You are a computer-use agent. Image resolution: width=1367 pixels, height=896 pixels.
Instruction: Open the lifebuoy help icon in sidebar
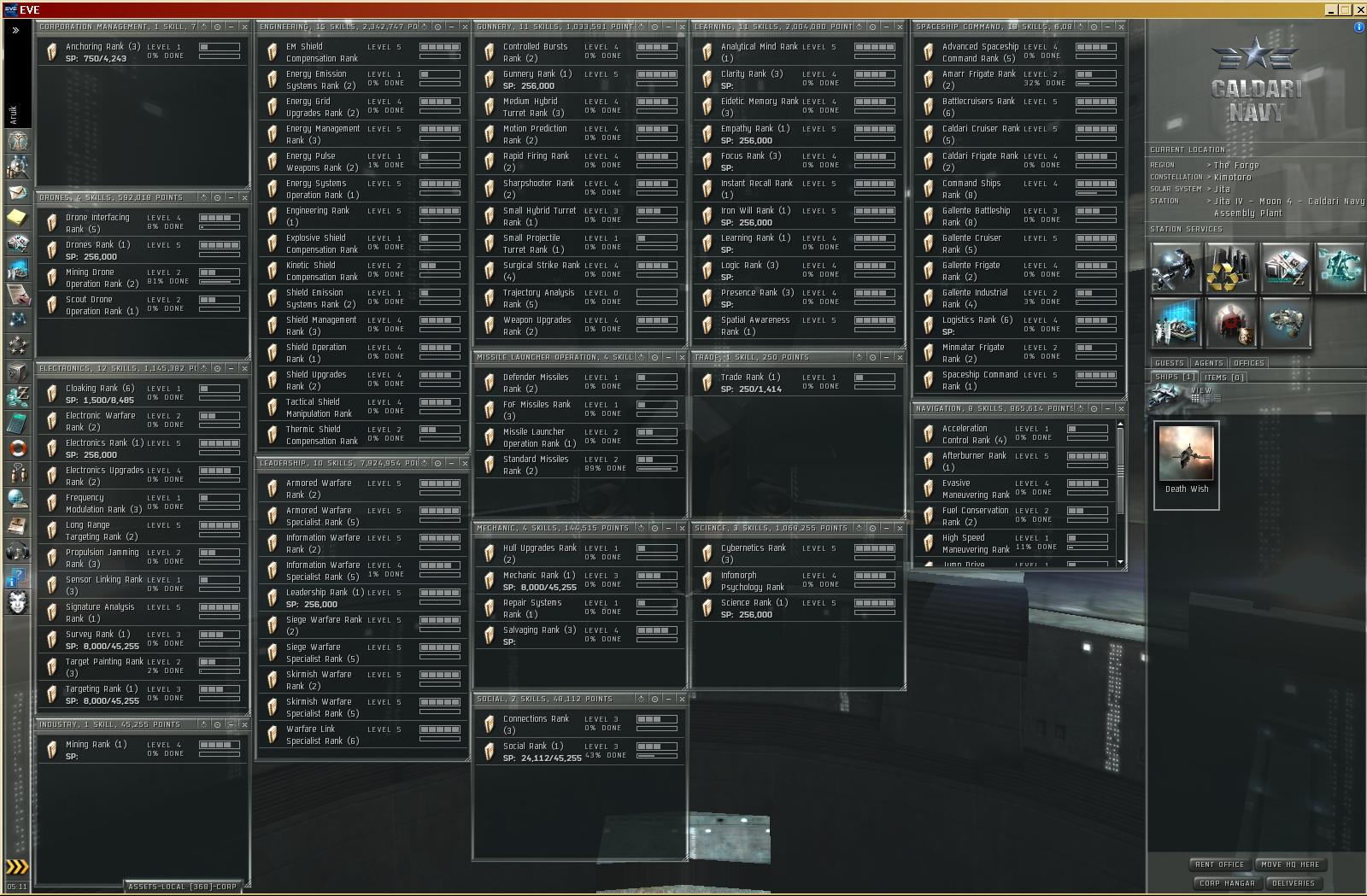coord(17,448)
